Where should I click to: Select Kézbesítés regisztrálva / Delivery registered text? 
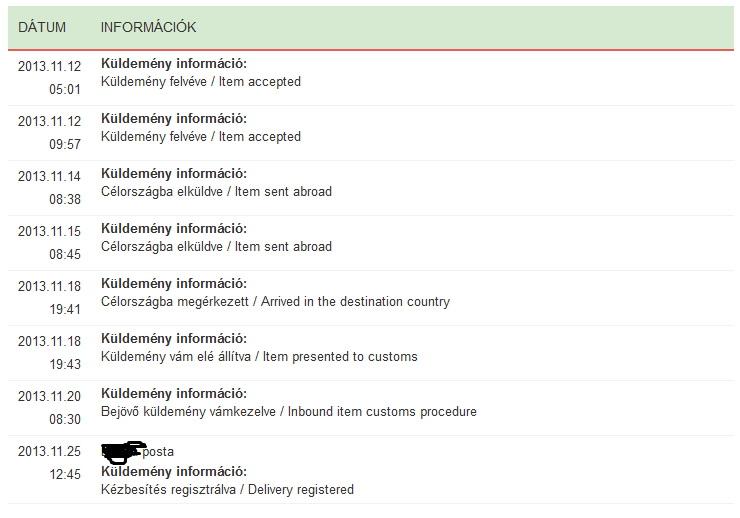[x=227, y=490]
